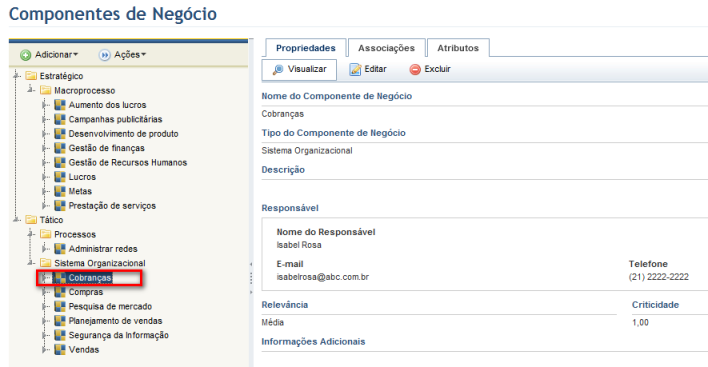Image resolution: width=708 pixels, height=367 pixels.
Task: Click the Metas component icon
Action: (x=60, y=191)
